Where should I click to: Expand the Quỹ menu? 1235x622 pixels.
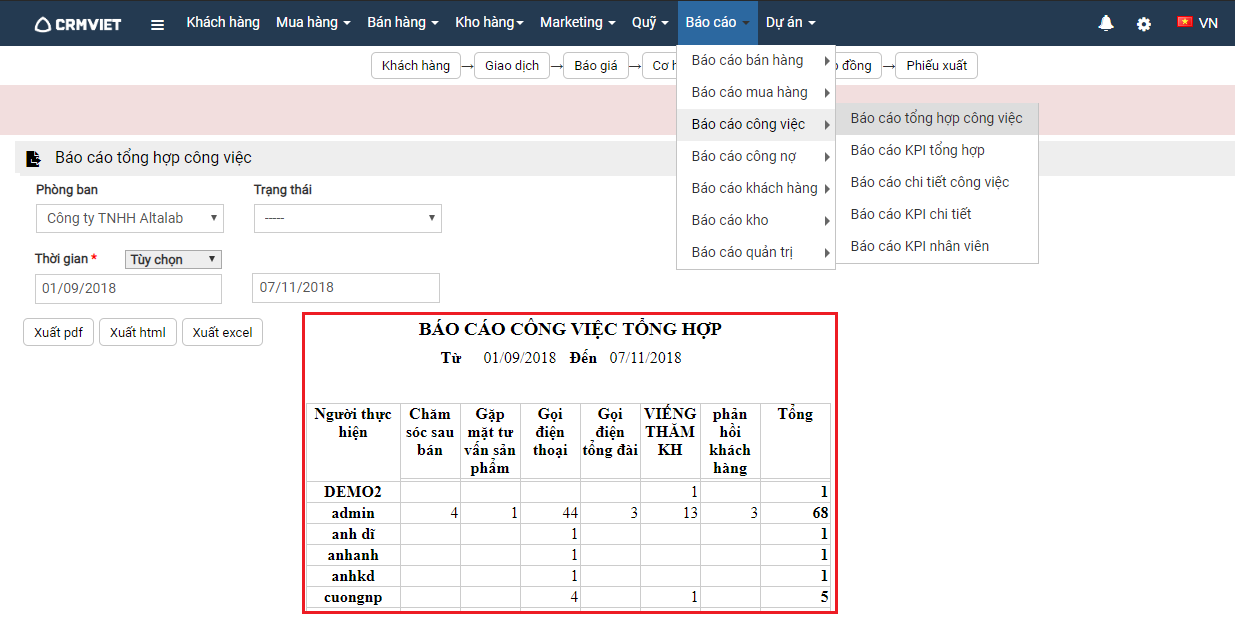coord(651,22)
